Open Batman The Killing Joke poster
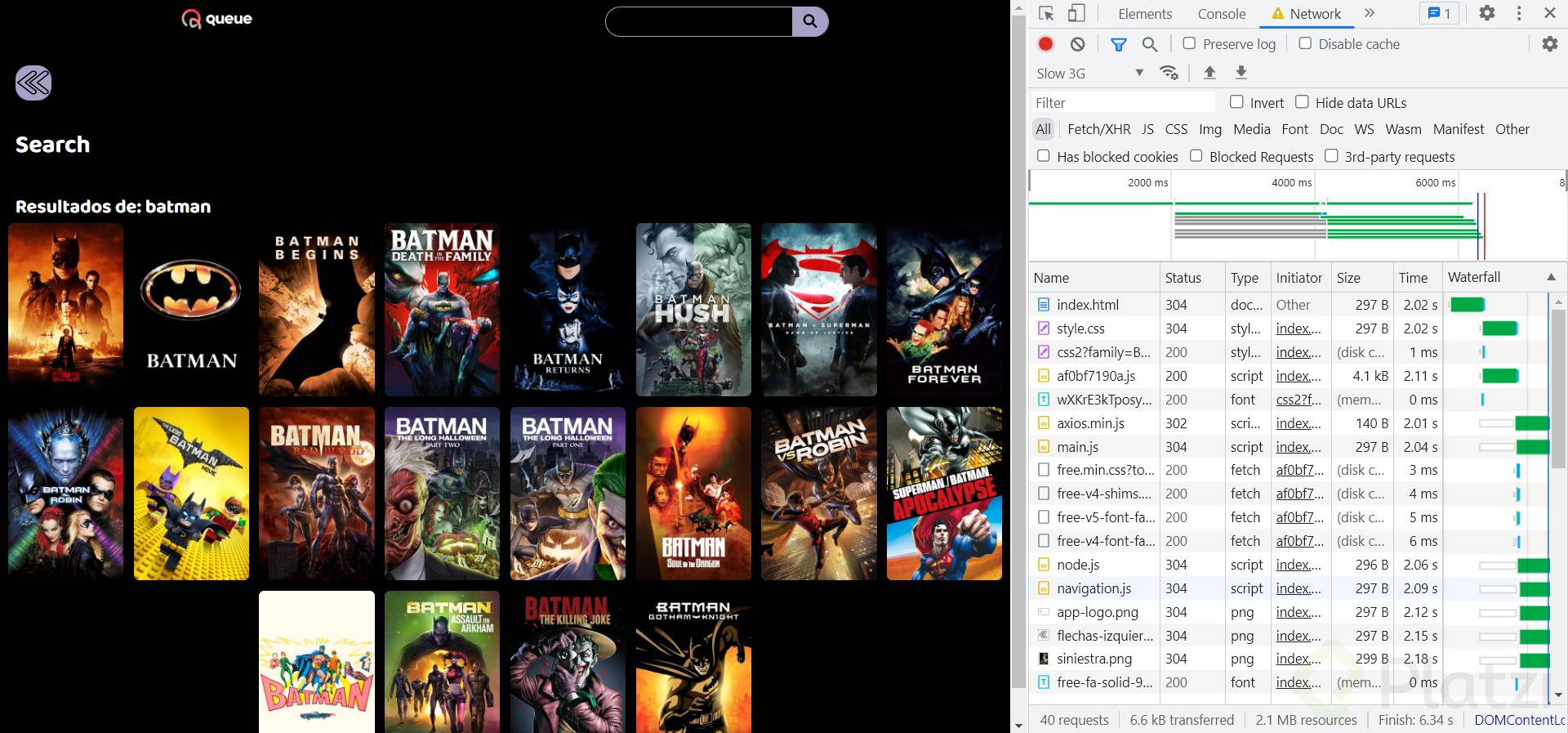The width and height of the screenshot is (1568, 733). pos(568,662)
